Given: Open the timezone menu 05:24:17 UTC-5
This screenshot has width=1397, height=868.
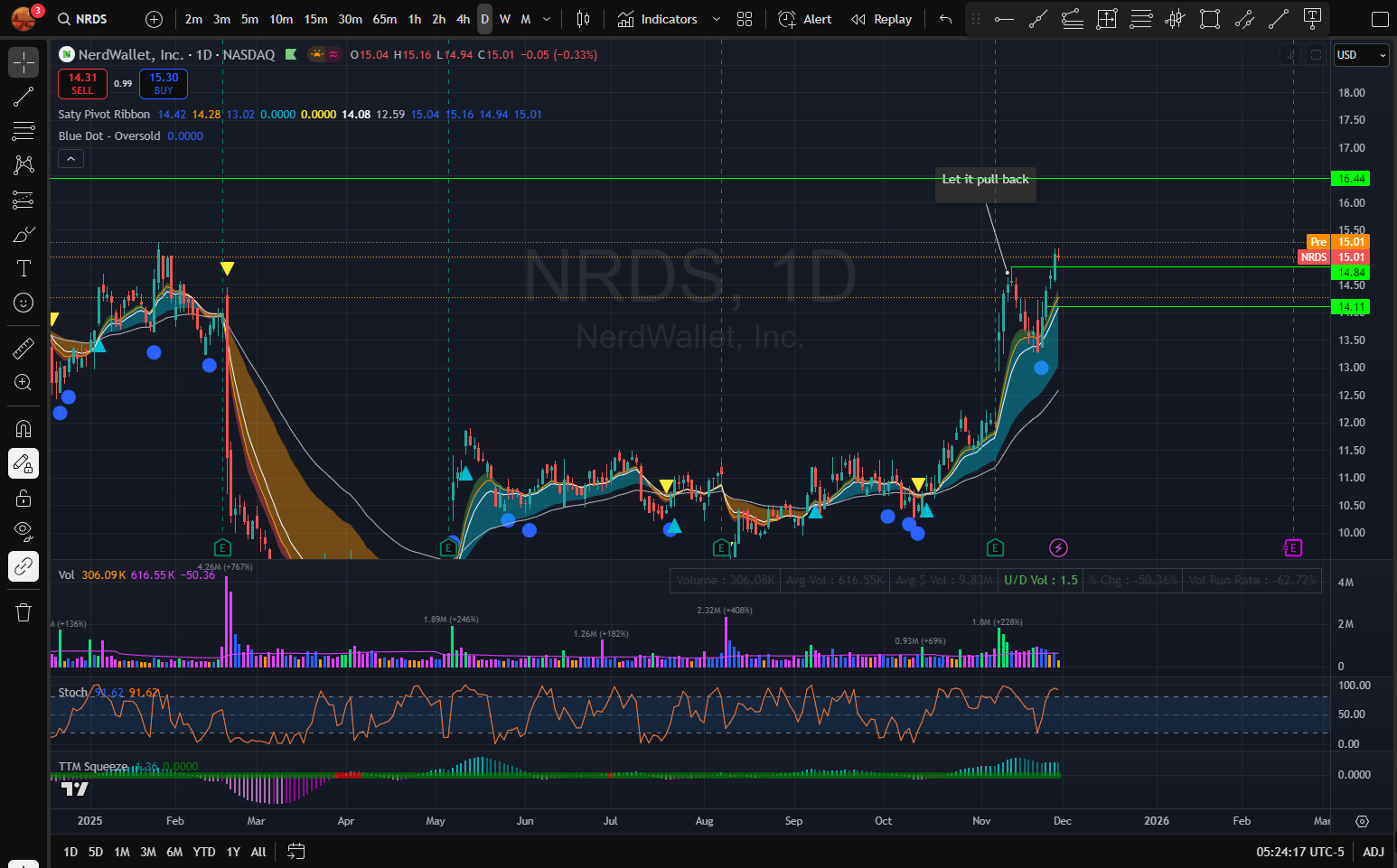Looking at the screenshot, I should point(1299,852).
